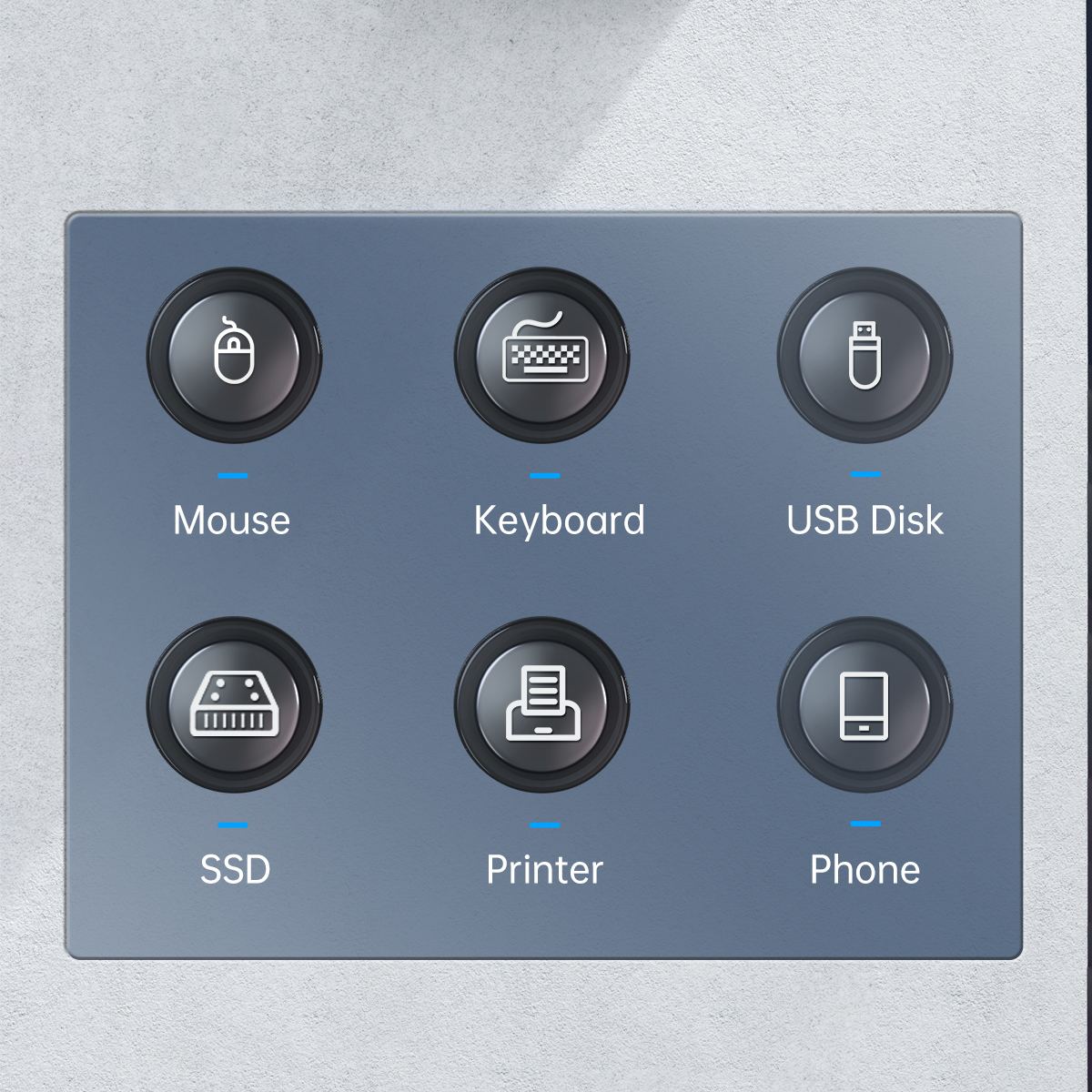This screenshot has height=1092, width=1092.
Task: Select the Keyboard icon button
Action: pos(543,355)
